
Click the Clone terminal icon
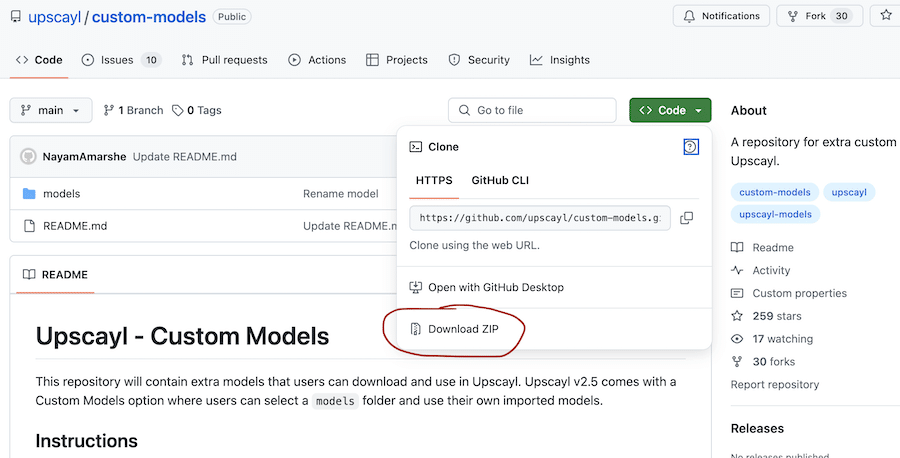click(416, 147)
